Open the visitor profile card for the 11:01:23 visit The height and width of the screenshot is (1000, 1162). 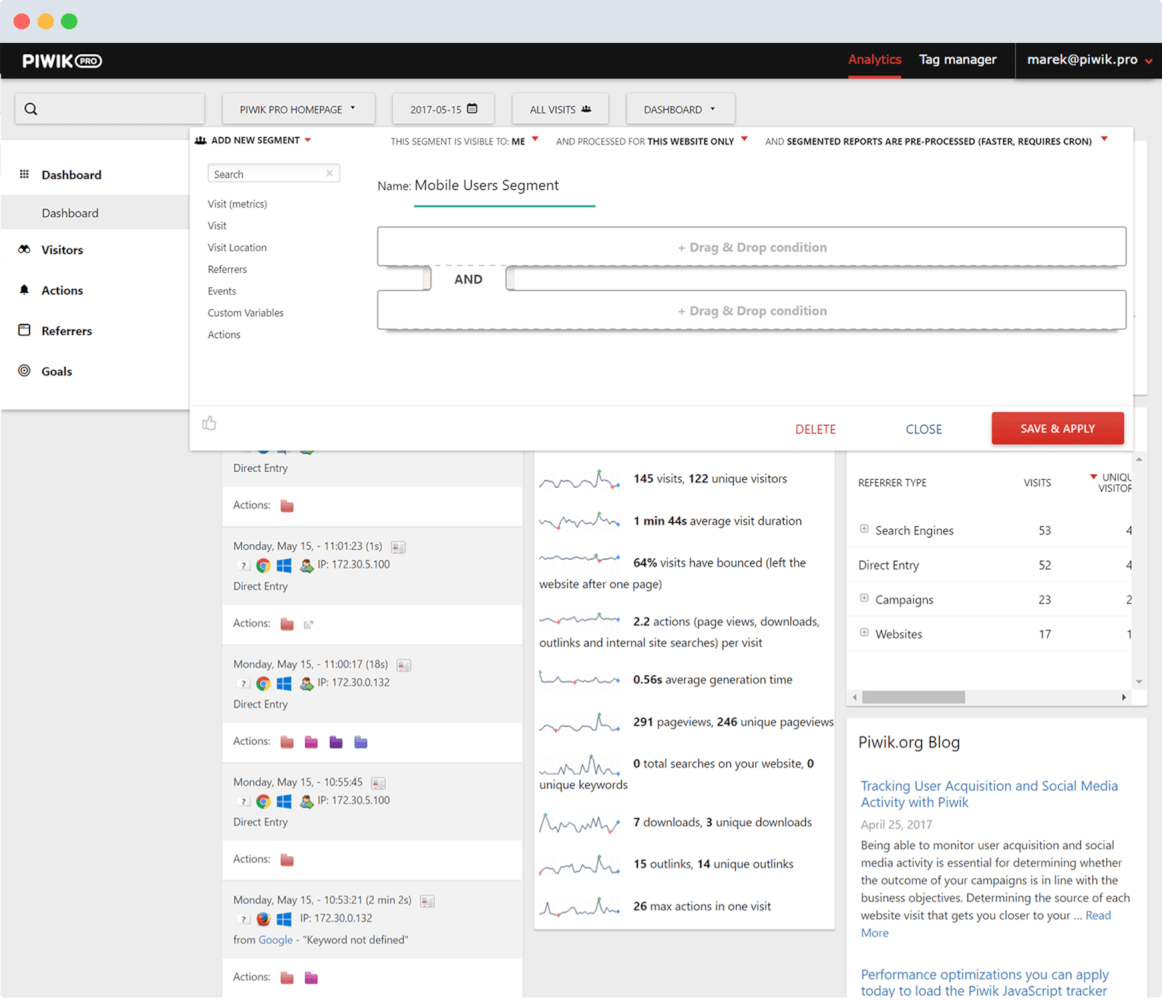coord(399,547)
